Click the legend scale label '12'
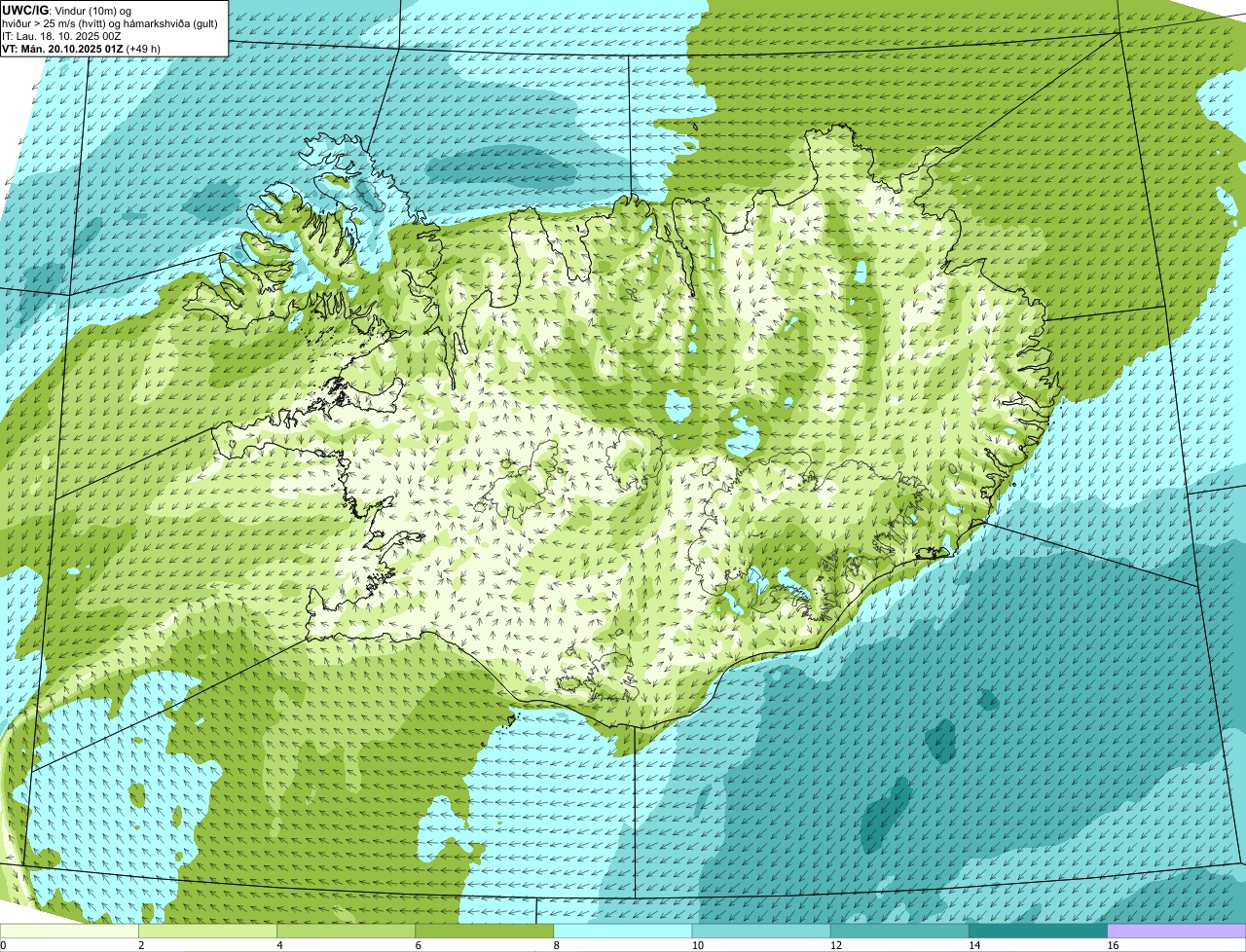 (836, 945)
